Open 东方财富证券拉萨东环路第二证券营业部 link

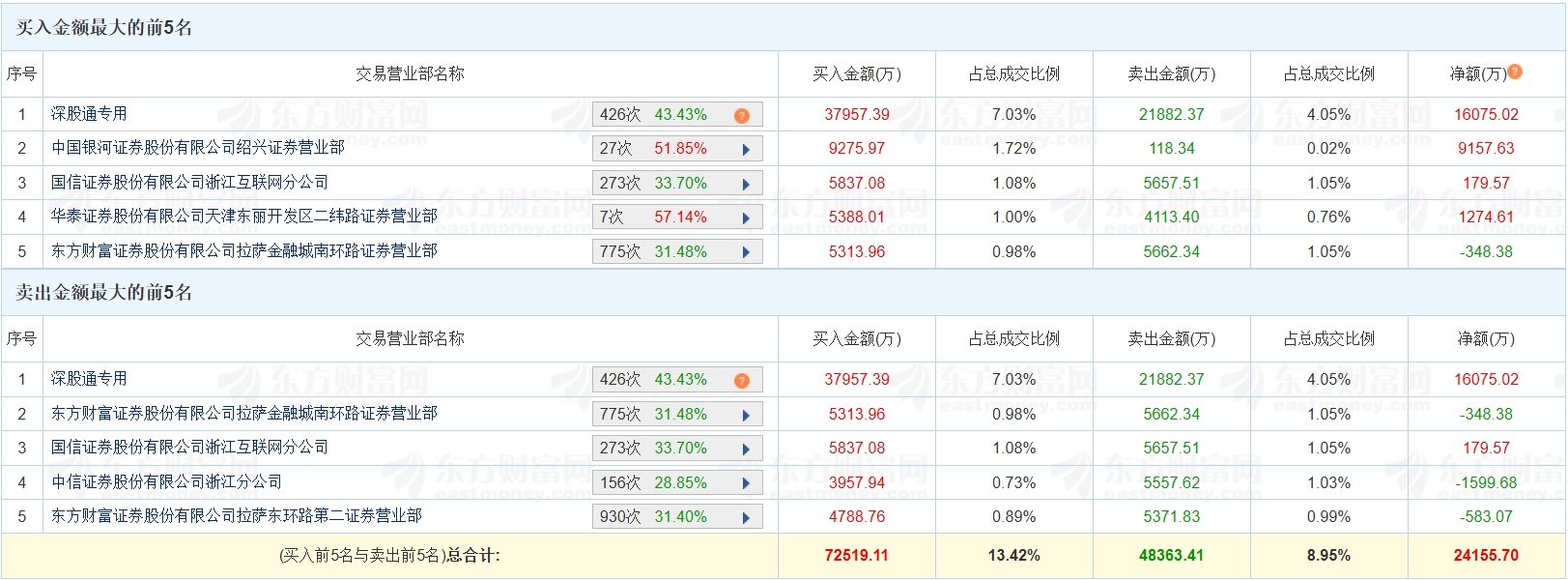coord(237,515)
